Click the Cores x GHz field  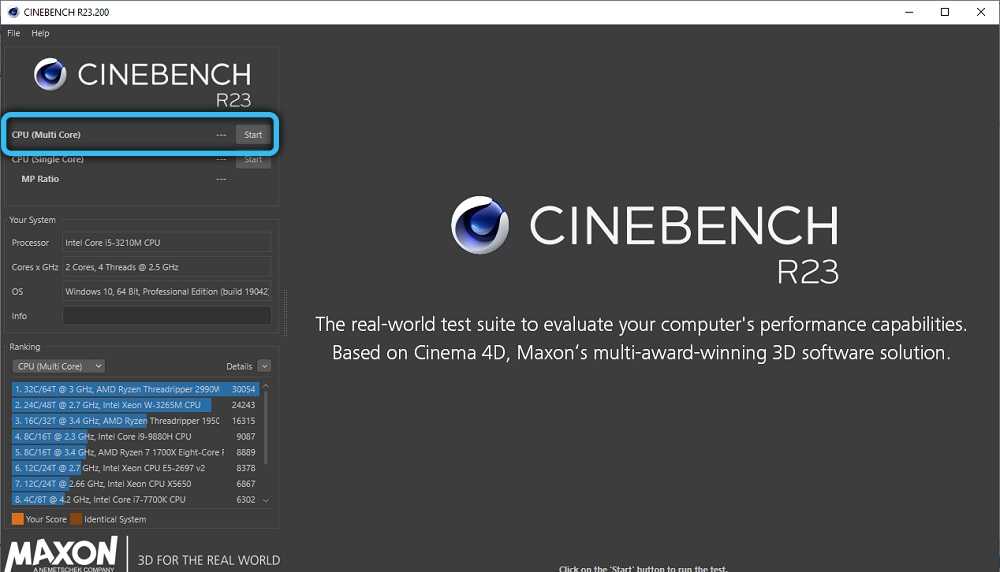coord(166,267)
